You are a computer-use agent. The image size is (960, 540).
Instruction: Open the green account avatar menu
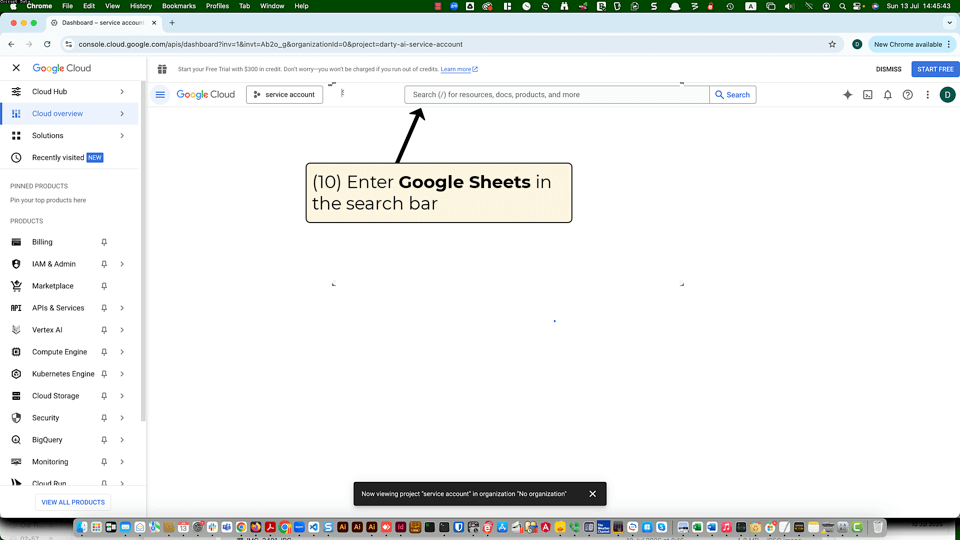click(947, 95)
